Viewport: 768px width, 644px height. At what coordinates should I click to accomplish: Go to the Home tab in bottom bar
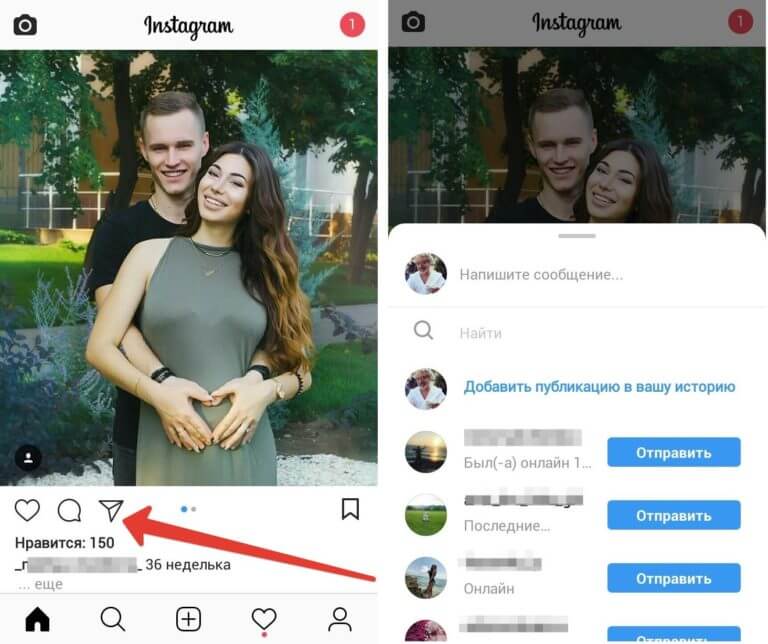tap(38, 620)
